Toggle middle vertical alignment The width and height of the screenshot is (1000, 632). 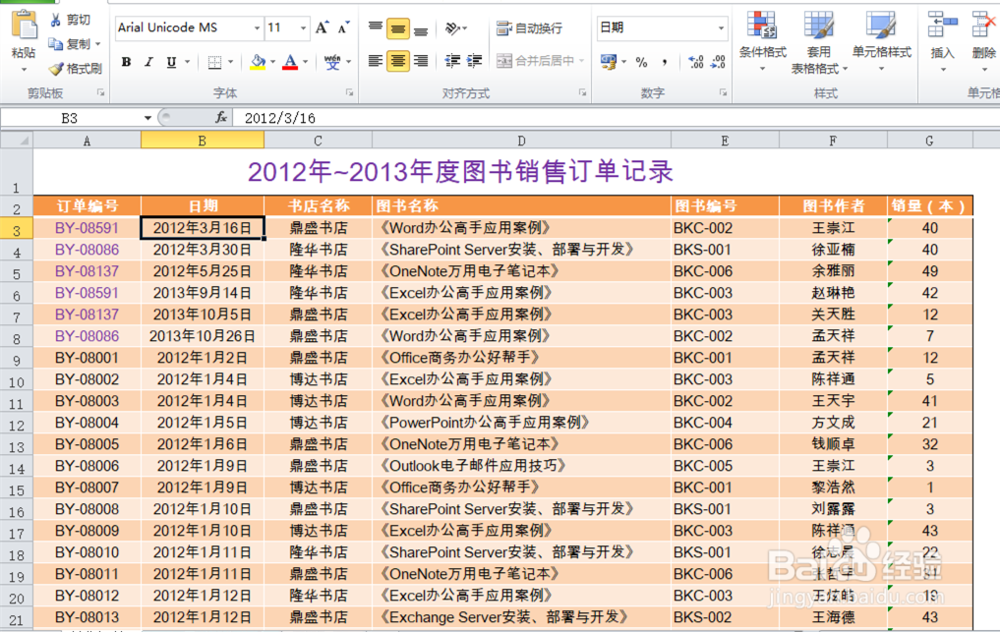pyautogui.click(x=398, y=27)
